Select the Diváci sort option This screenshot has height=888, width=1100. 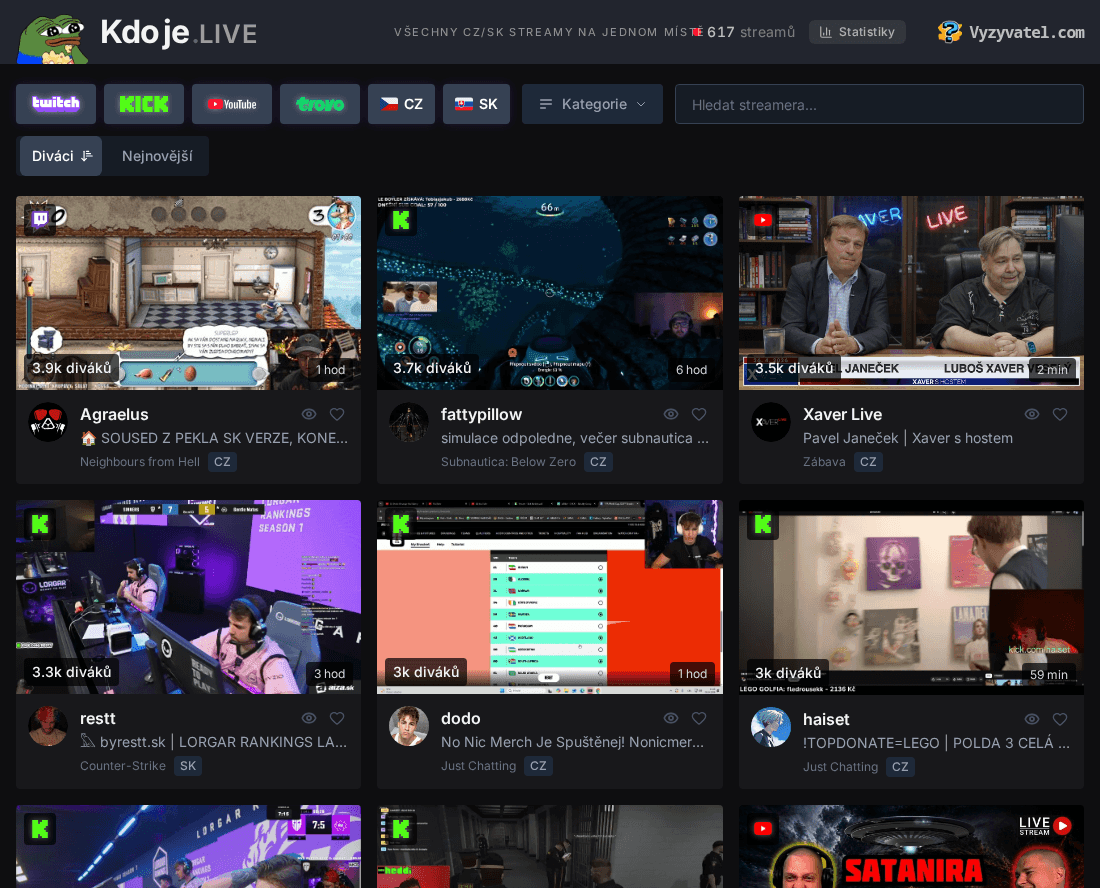point(60,156)
